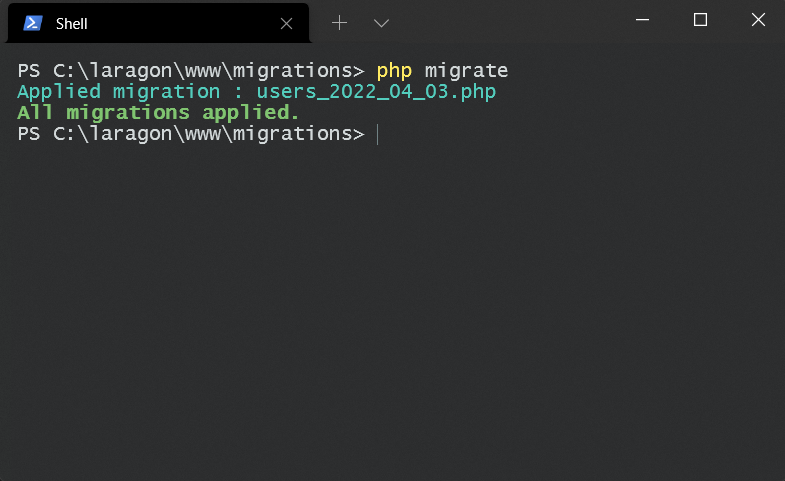Click the first PS C:\laragon\www\migrations prompt

pyautogui.click(x=191, y=71)
